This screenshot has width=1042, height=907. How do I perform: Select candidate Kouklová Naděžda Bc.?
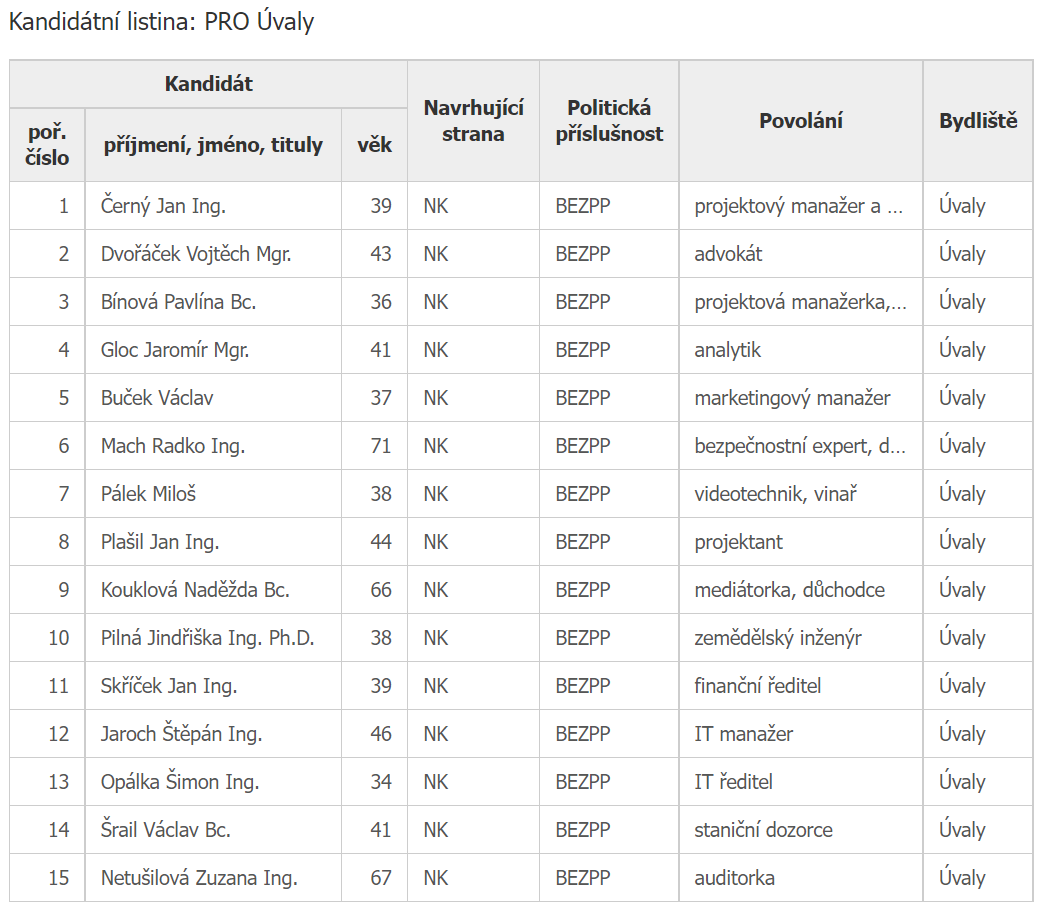click(x=195, y=590)
